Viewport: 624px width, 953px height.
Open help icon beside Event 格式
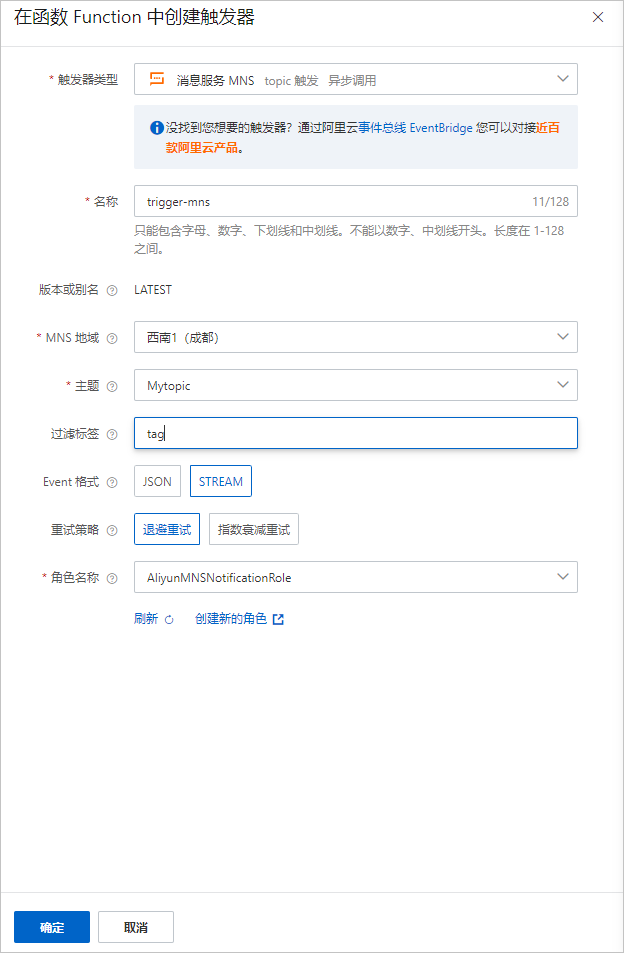click(x=112, y=483)
